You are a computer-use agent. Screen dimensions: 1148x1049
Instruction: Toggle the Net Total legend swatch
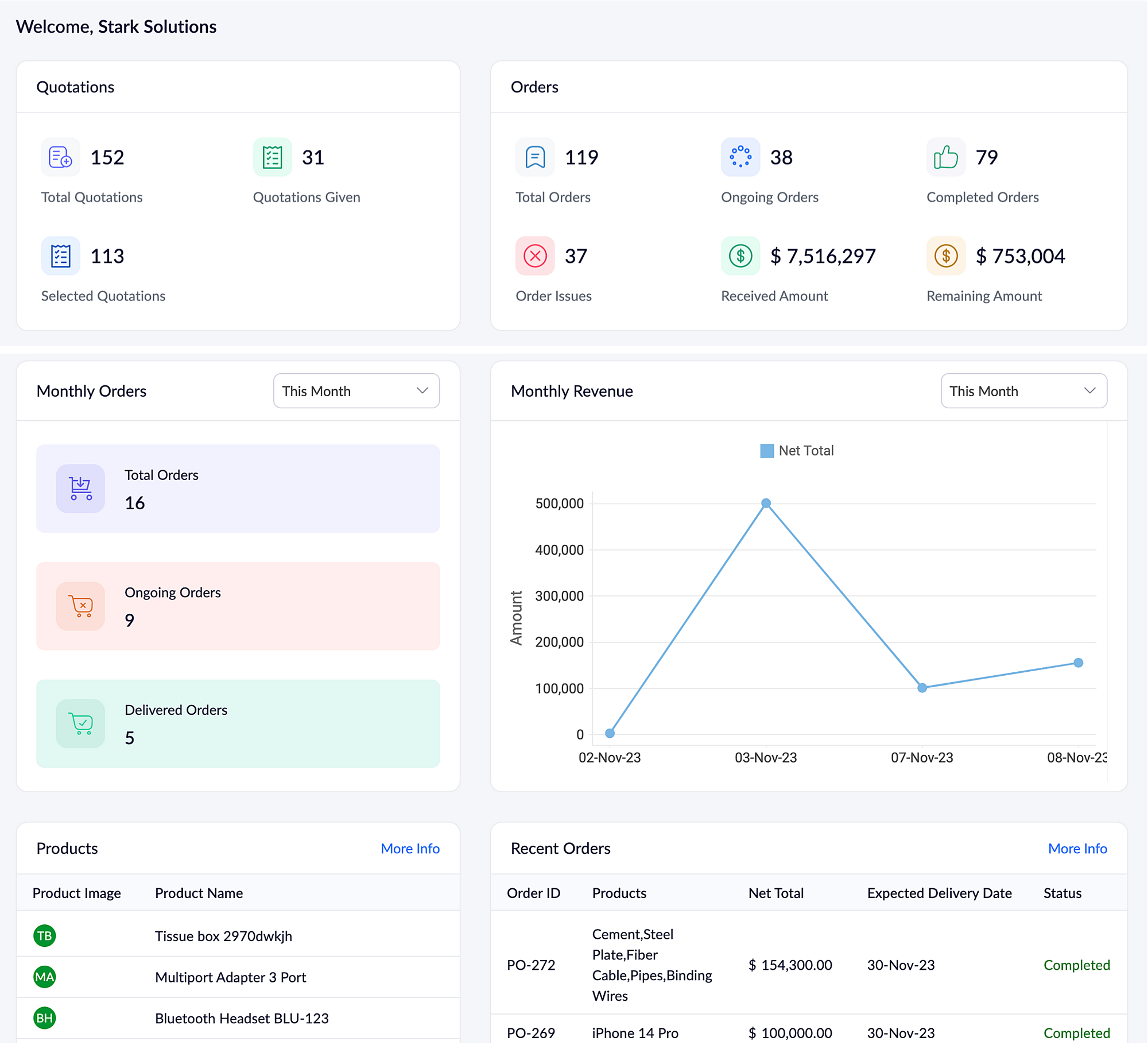point(767,451)
